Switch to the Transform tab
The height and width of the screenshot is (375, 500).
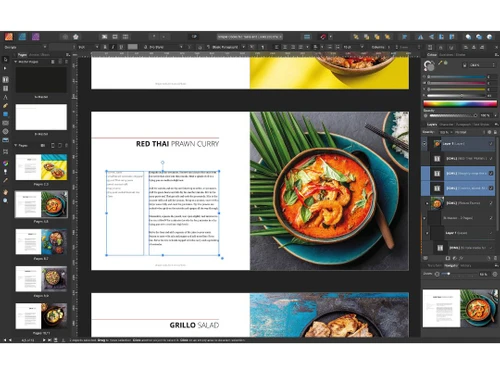435,266
